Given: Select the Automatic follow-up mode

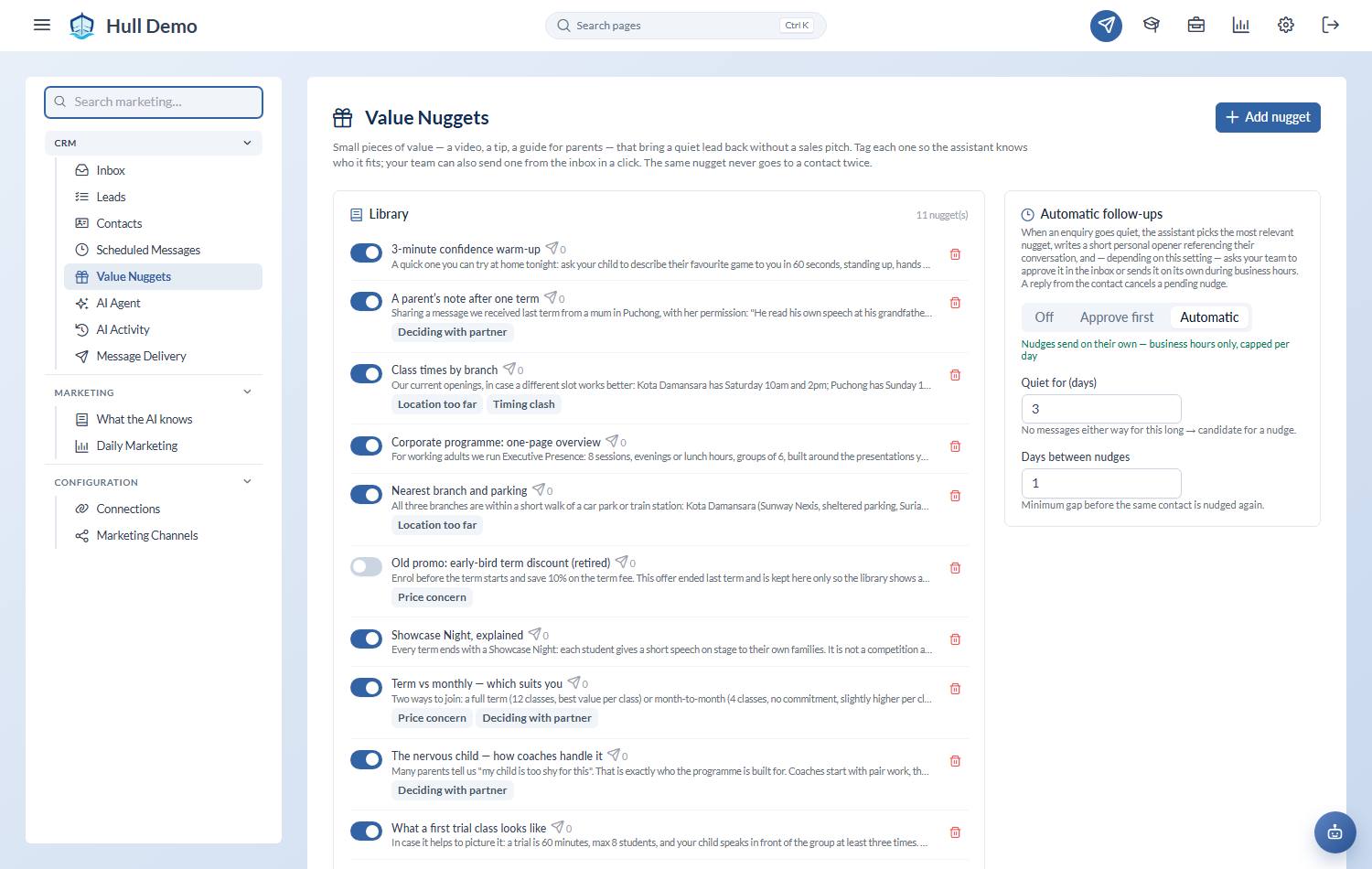Looking at the screenshot, I should click(x=1209, y=317).
